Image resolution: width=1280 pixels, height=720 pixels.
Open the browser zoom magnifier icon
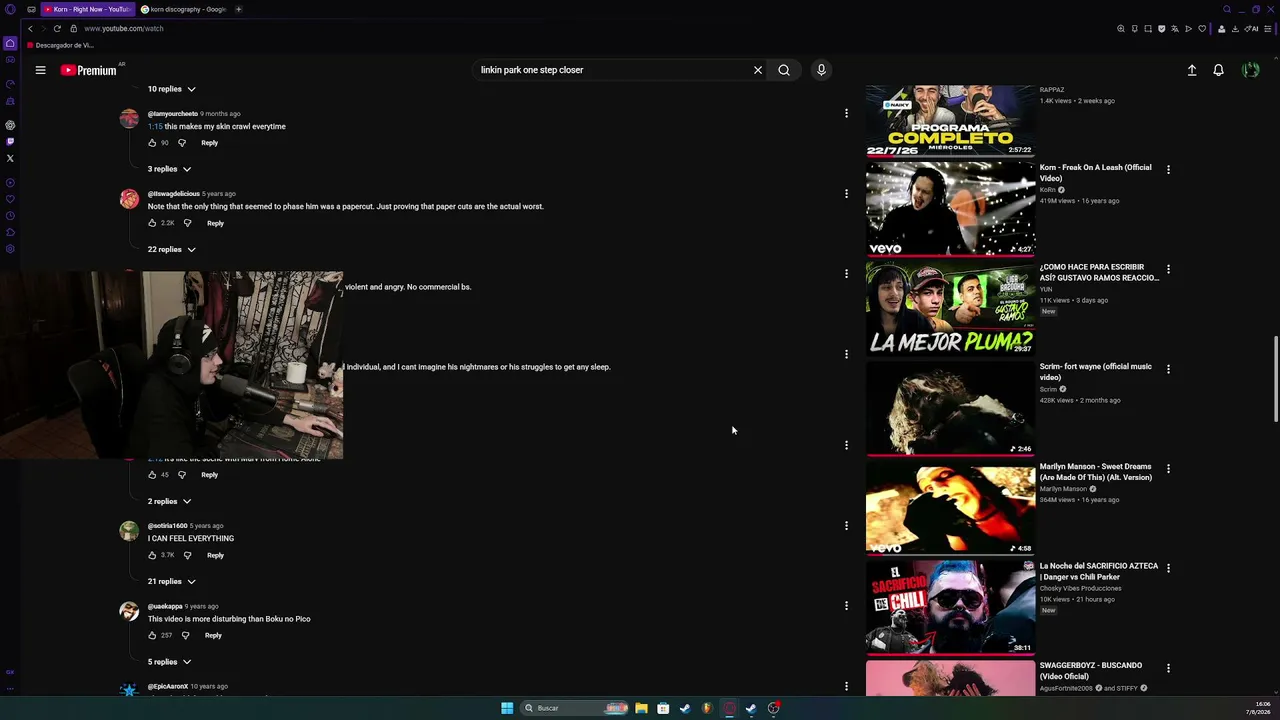point(1121,29)
